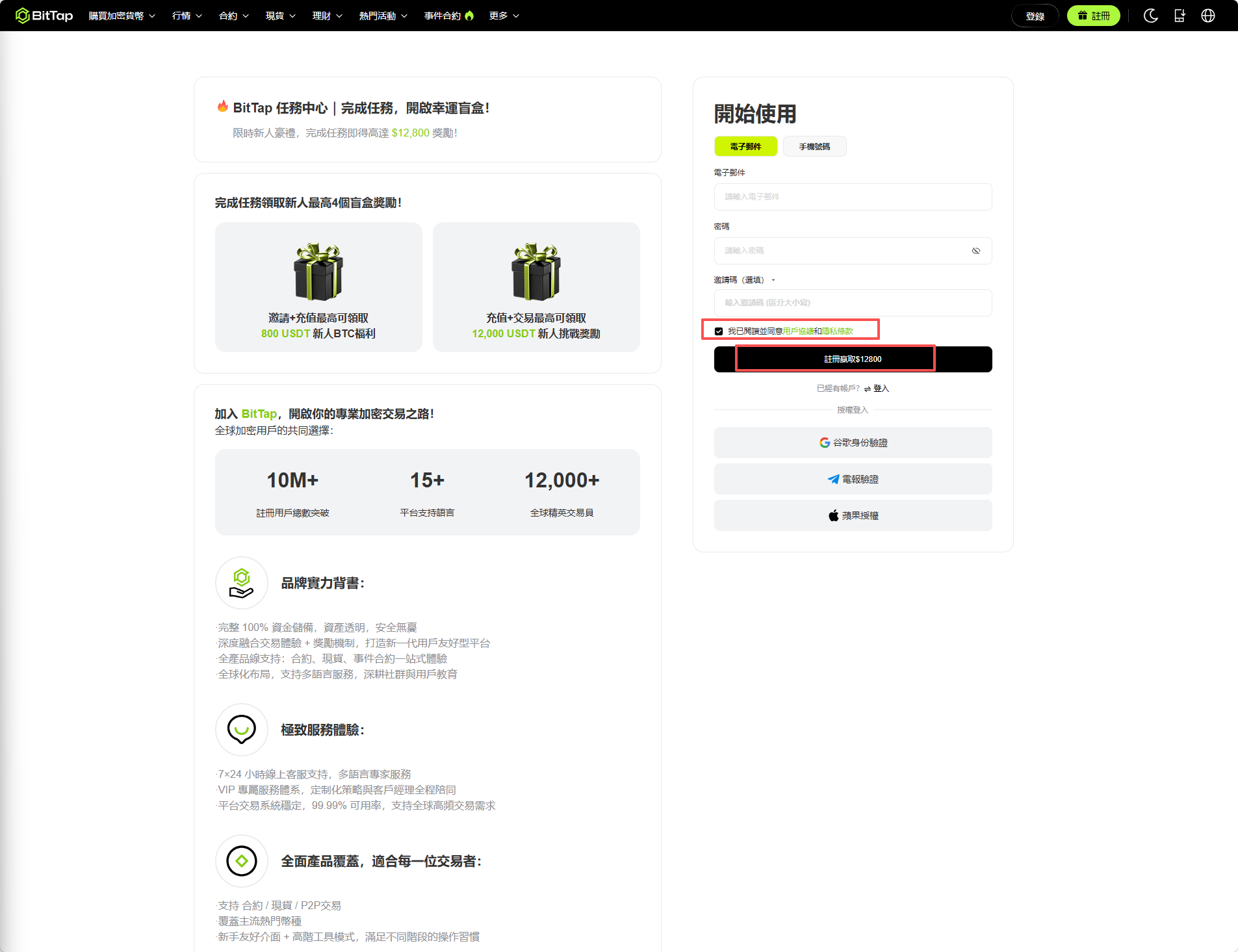The image size is (1238, 952).
Task: Expand the 合約 dropdown menu
Action: click(234, 16)
